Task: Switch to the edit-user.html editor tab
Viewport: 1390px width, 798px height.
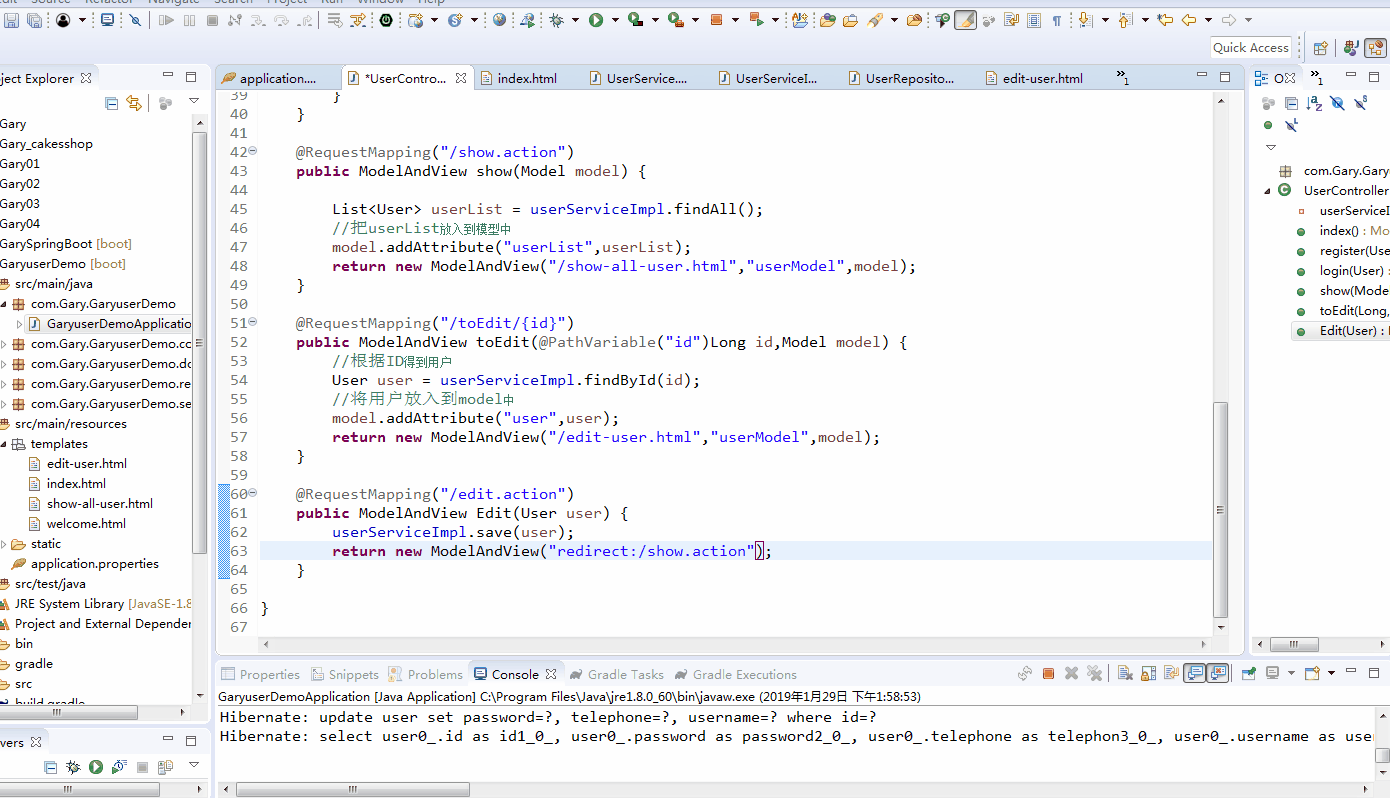Action: point(1033,78)
